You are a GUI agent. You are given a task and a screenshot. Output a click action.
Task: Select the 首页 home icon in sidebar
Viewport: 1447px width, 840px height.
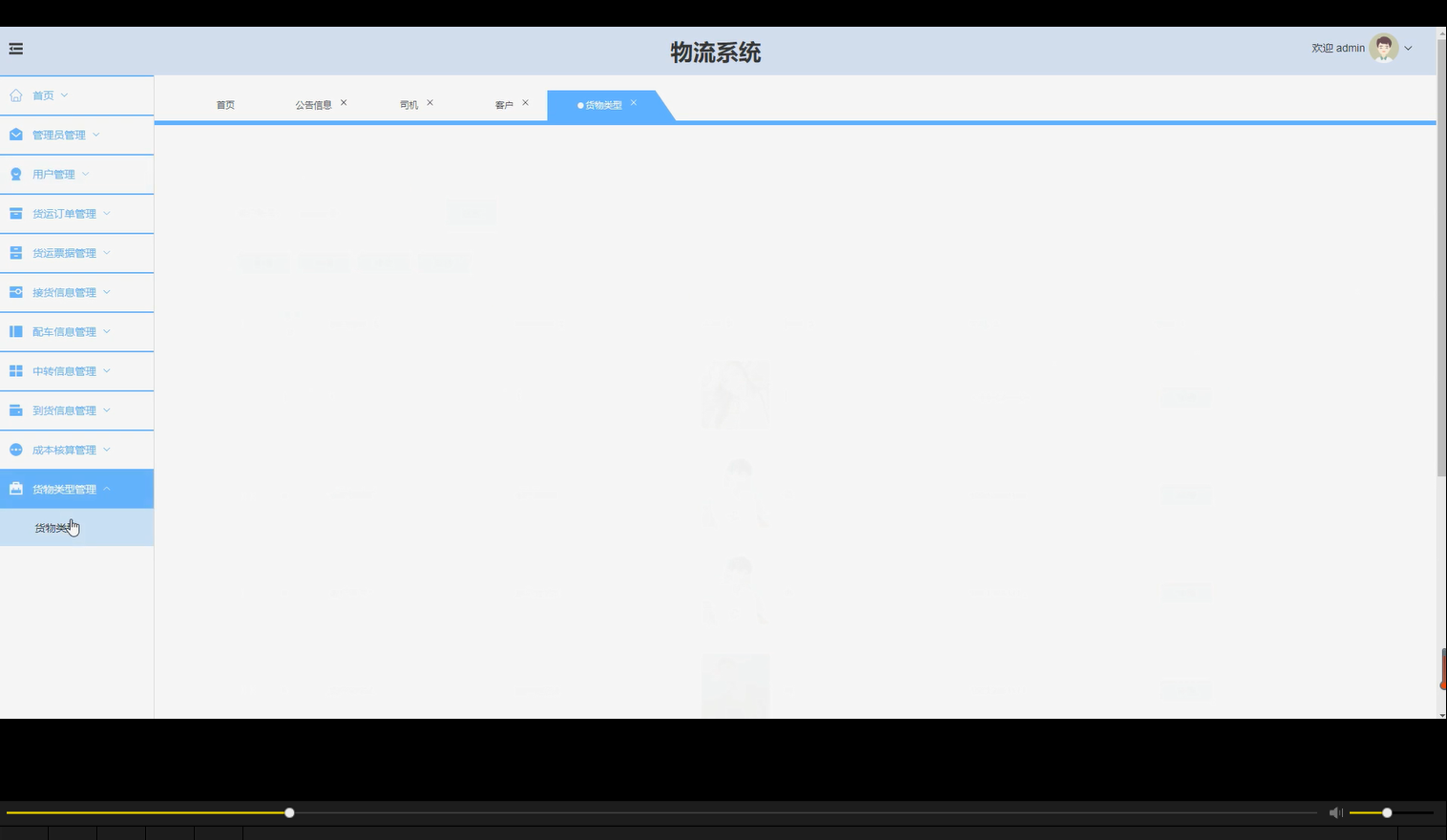tap(14, 94)
